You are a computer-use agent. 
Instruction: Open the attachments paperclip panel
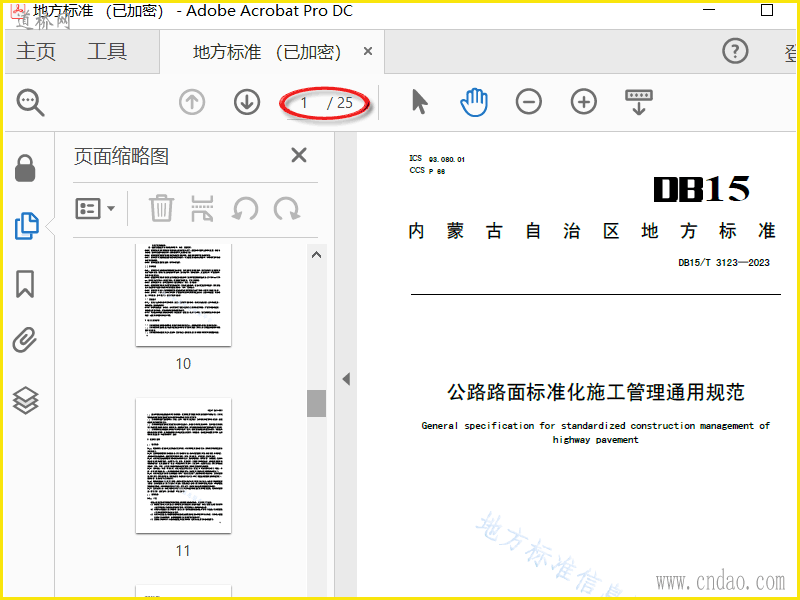[25, 340]
